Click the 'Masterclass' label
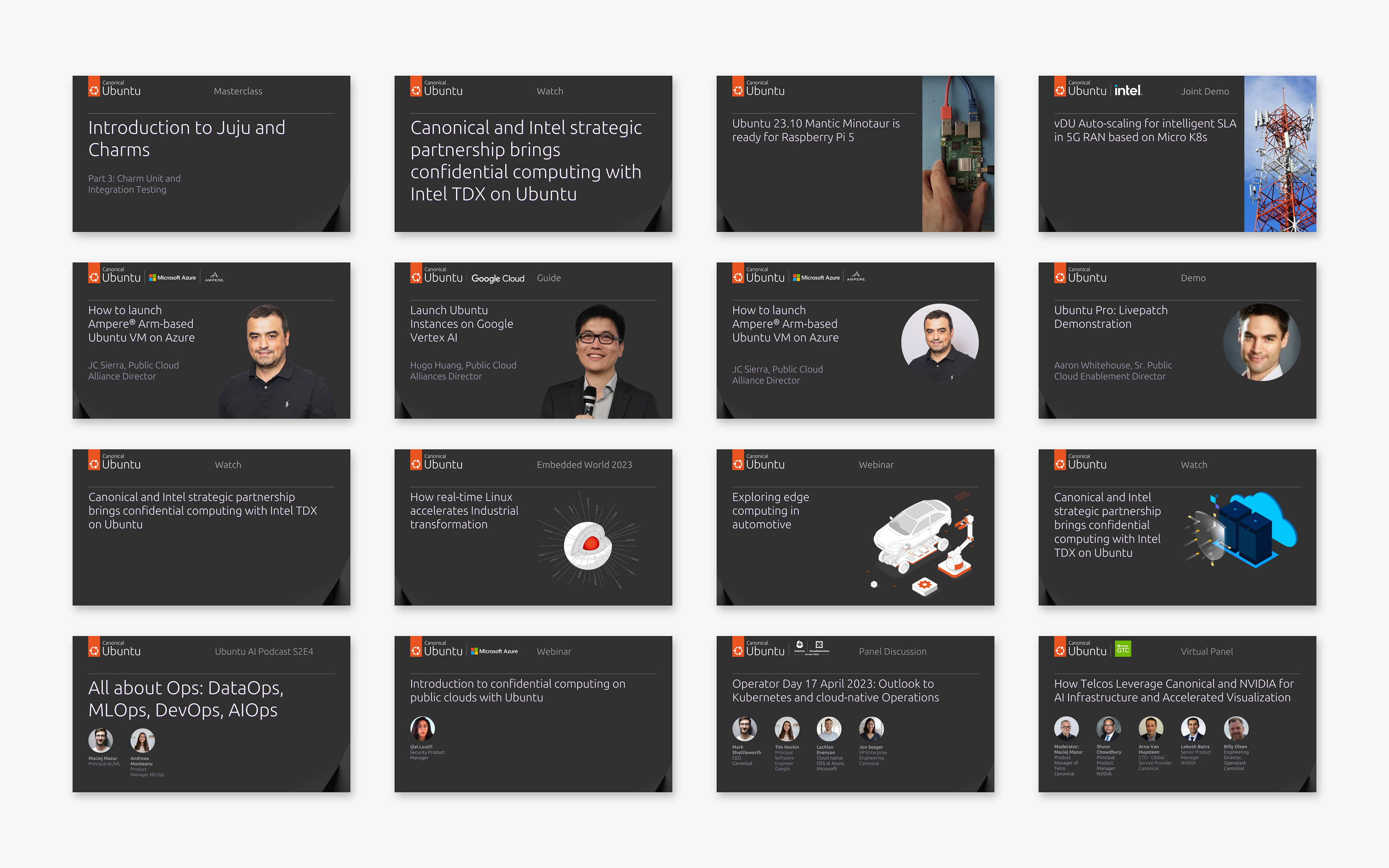Screen dimensions: 1389x868 238,91
